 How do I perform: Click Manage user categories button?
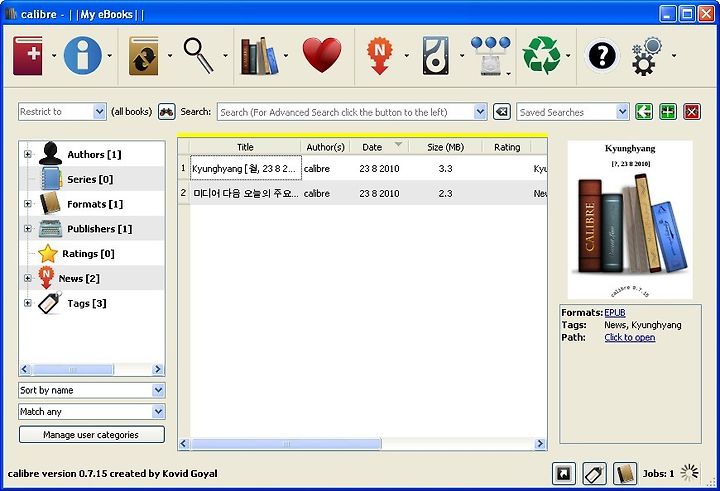coord(92,435)
